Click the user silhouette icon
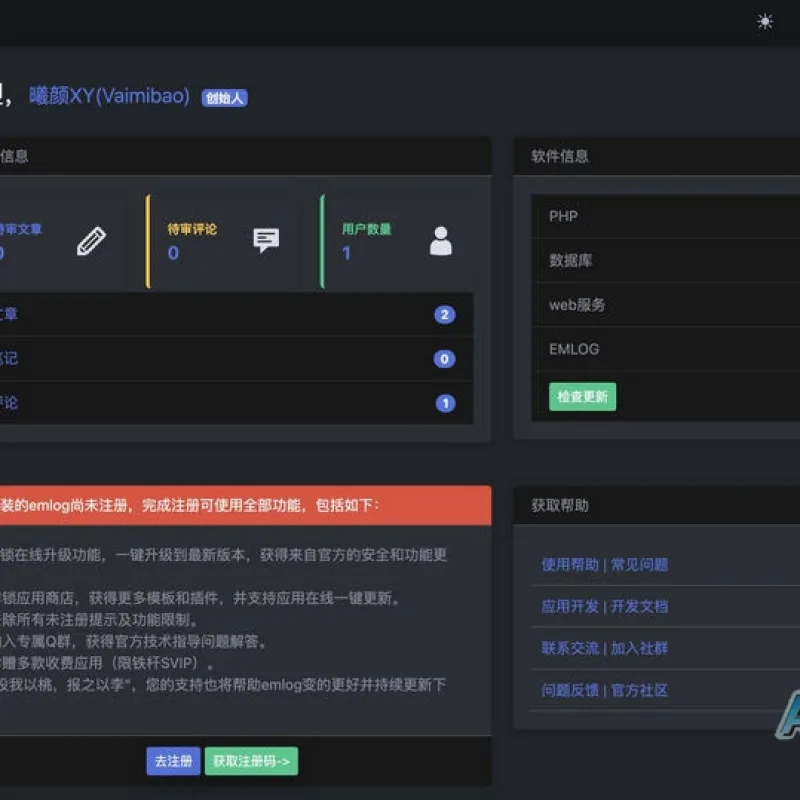Viewport: 800px width, 800px height. coord(441,241)
